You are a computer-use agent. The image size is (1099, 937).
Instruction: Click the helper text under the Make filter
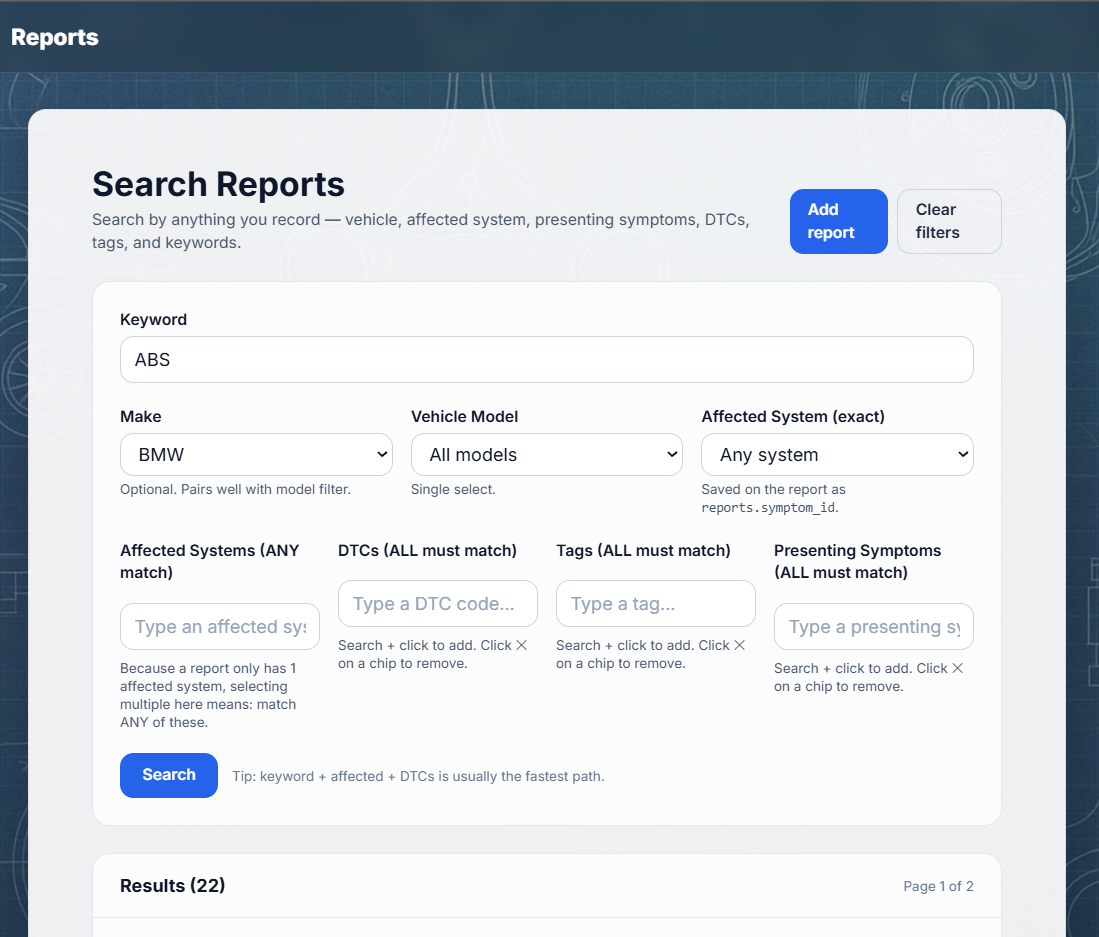pos(237,489)
